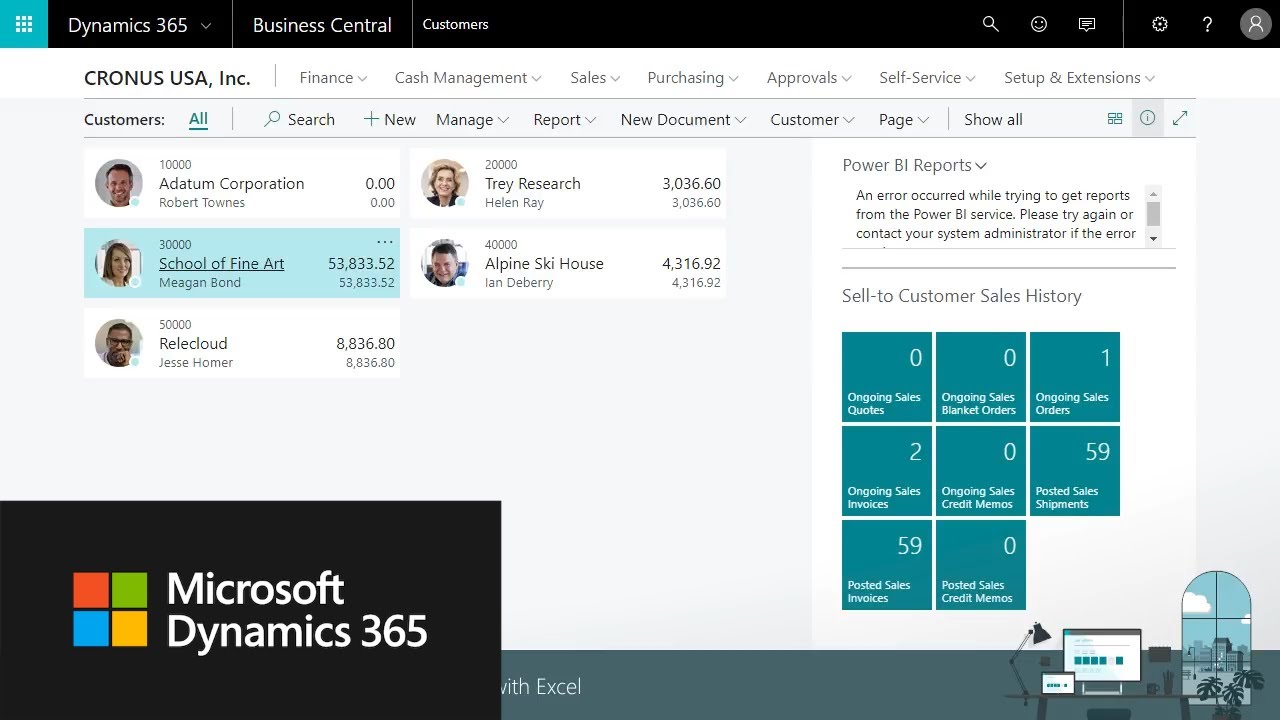The image size is (1280, 720).
Task: Toggle full-screen expand page view
Action: tap(1180, 119)
